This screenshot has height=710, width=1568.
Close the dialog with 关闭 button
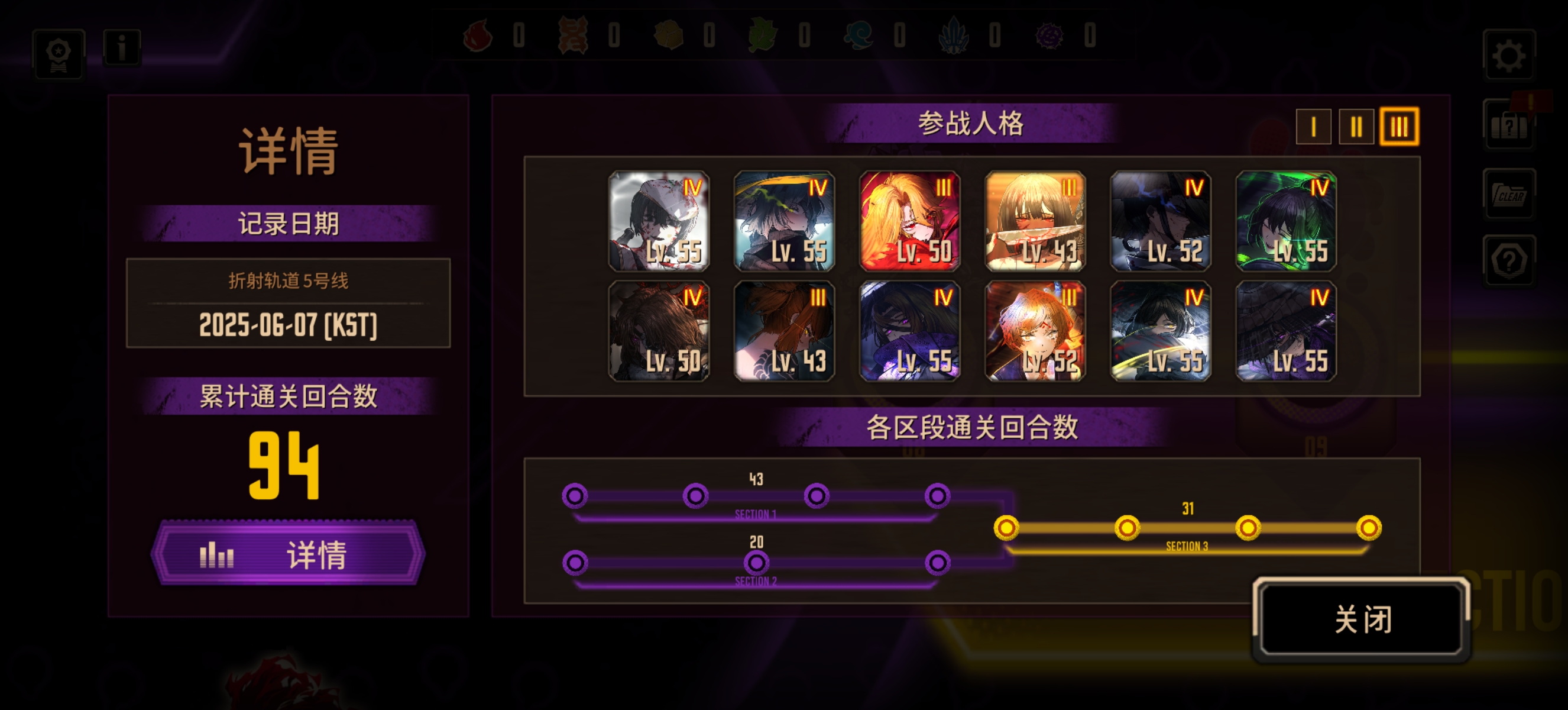pos(1362,619)
